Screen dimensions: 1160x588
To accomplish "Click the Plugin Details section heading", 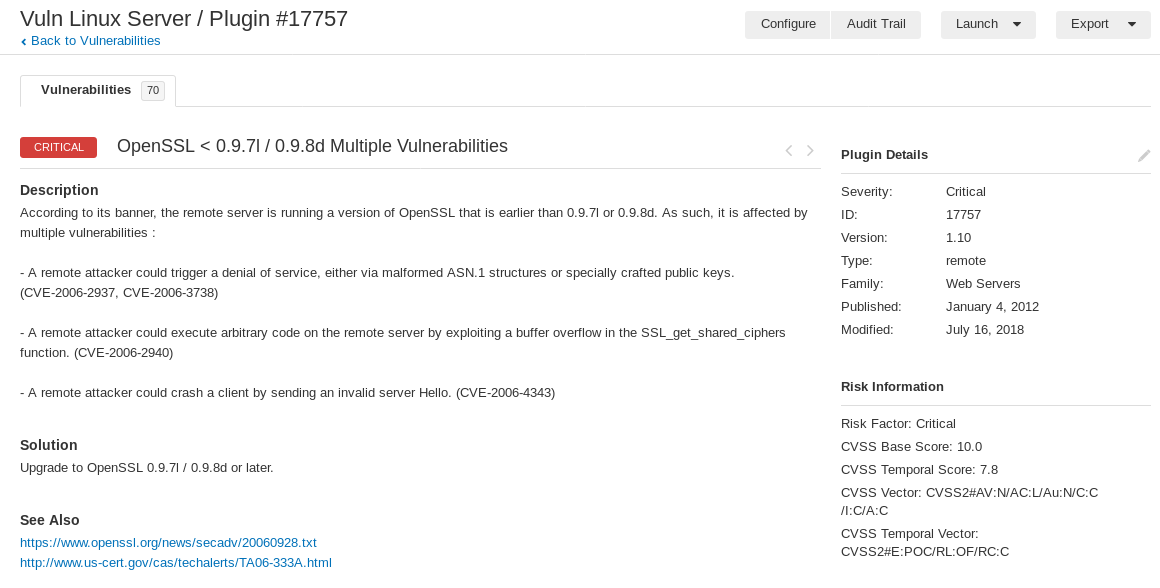I will 884,155.
